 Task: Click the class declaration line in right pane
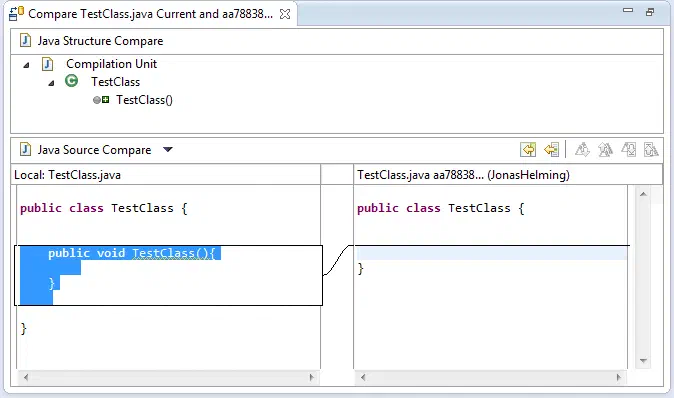[441, 208]
